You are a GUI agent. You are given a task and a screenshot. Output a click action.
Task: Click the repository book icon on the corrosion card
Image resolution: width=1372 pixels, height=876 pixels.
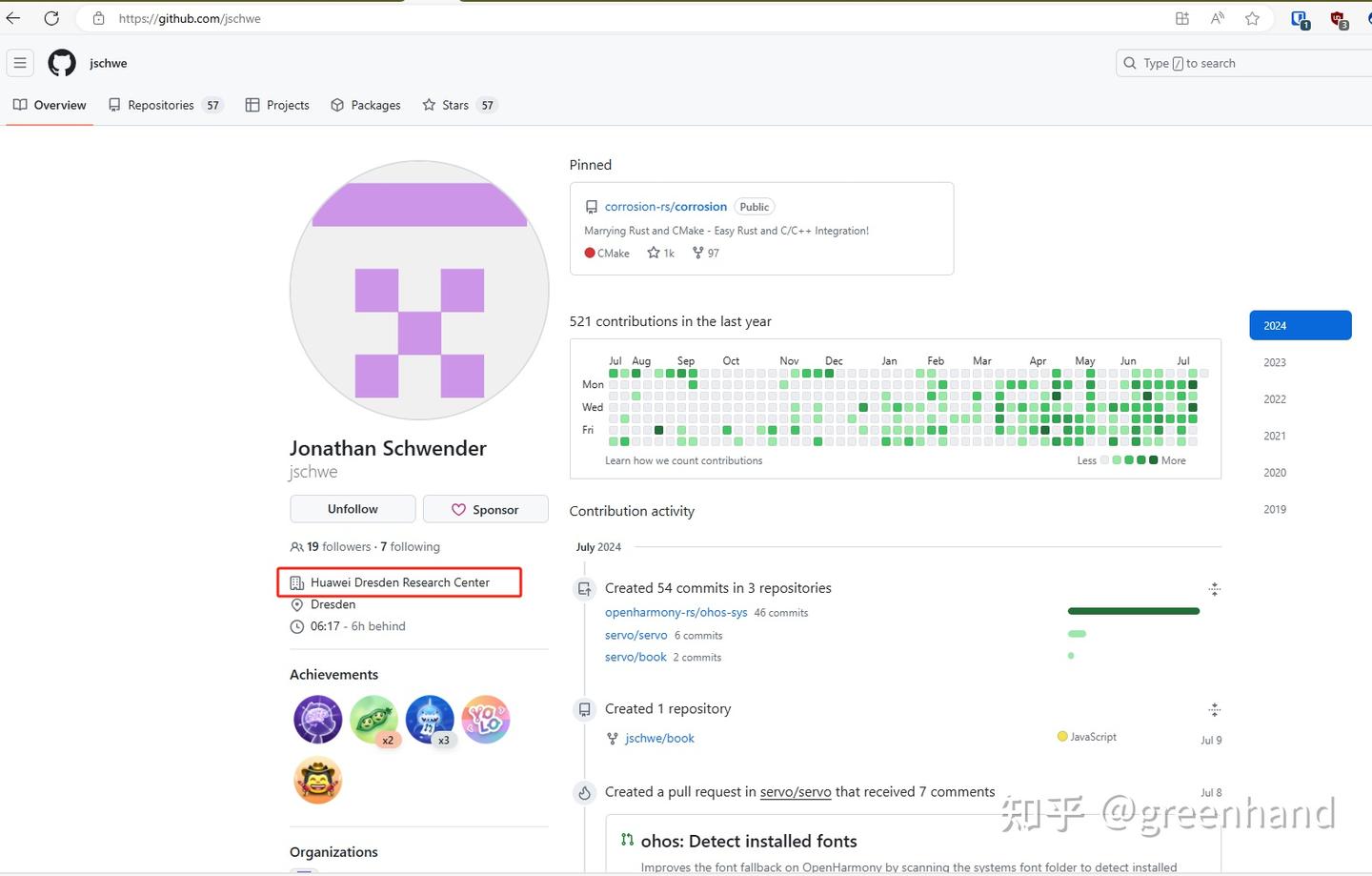point(592,206)
